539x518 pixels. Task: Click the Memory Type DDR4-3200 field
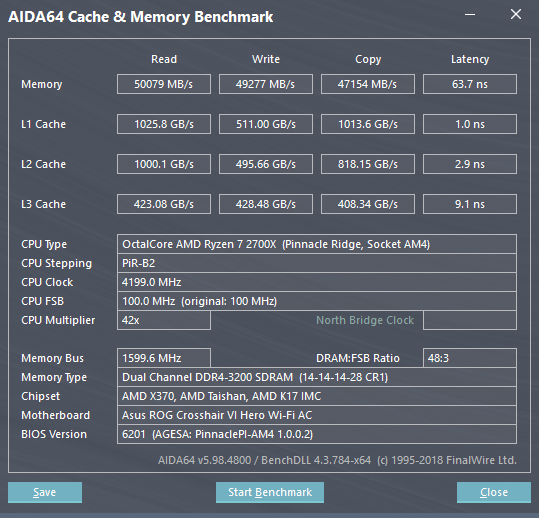click(317, 377)
